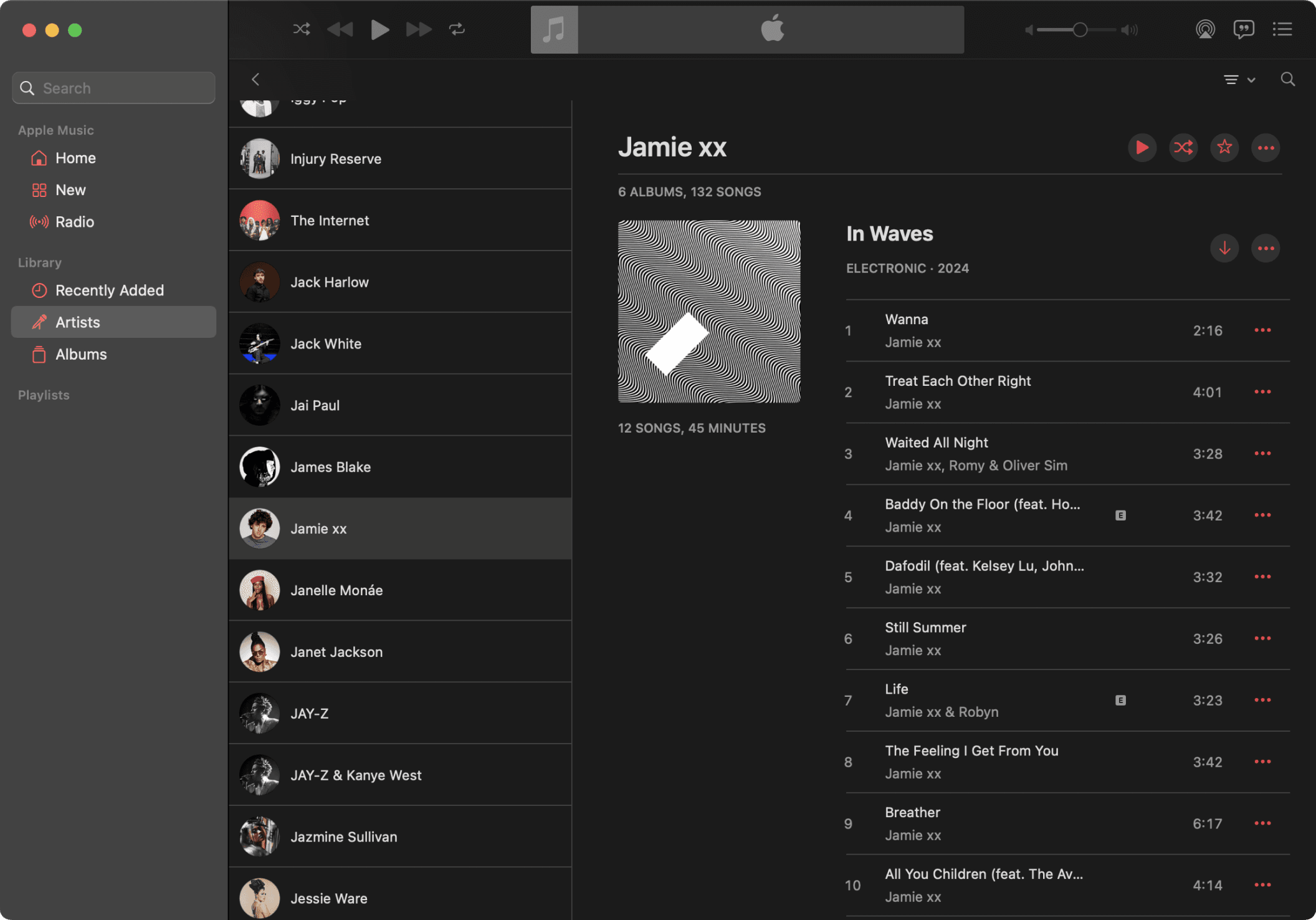Show lyrics panel via speech bubble icon

click(1243, 29)
